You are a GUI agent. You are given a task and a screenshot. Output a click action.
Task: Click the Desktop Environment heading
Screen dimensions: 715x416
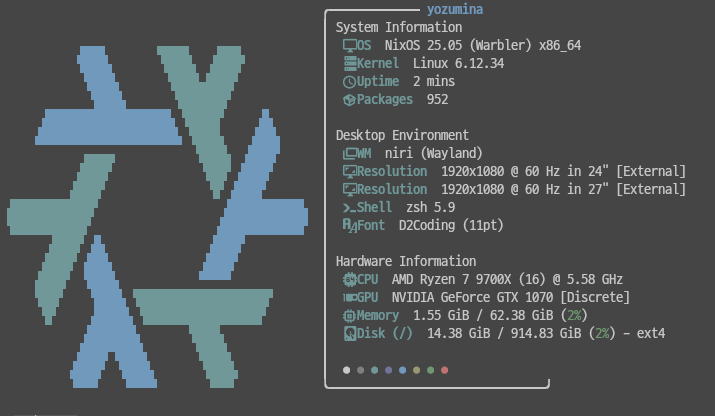[x=402, y=135]
